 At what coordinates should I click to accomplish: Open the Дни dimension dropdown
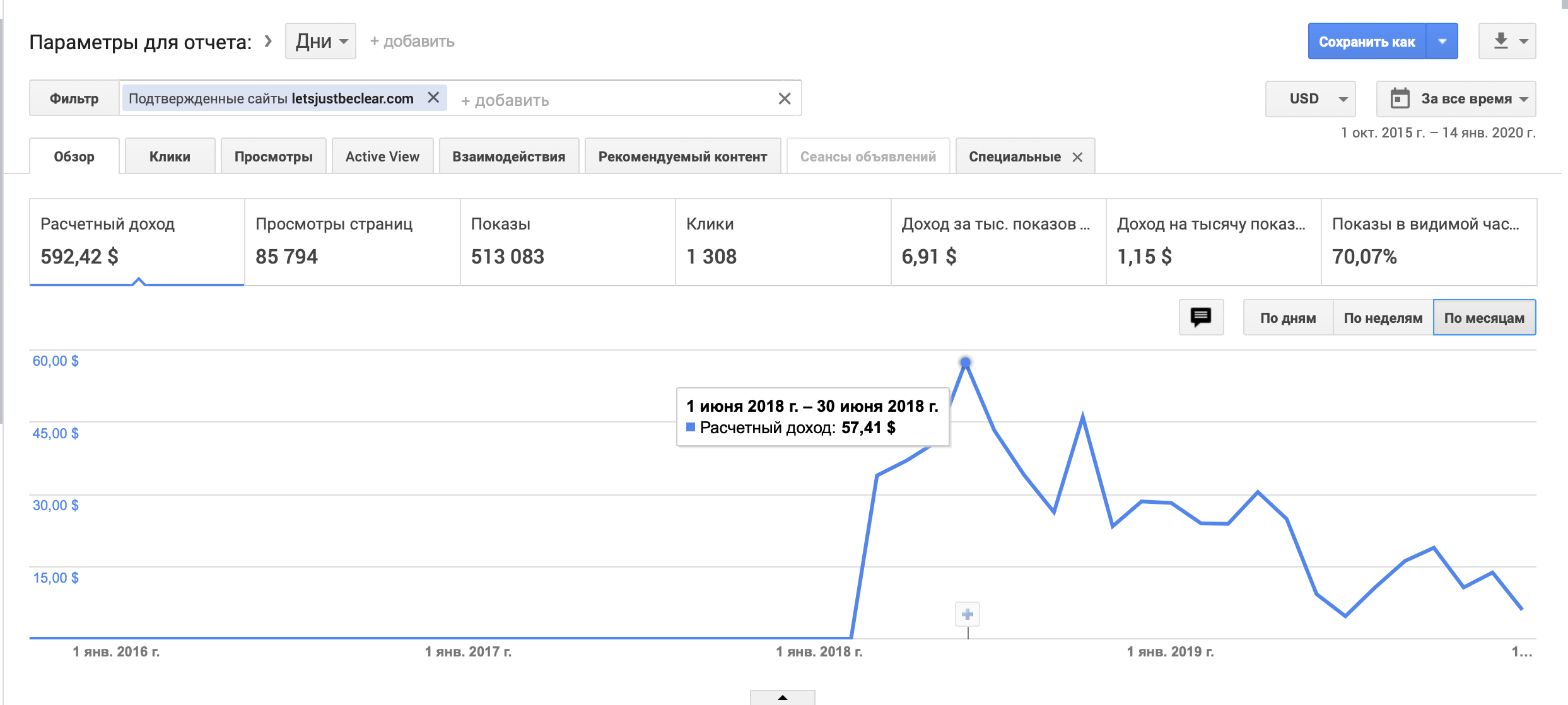[x=320, y=41]
